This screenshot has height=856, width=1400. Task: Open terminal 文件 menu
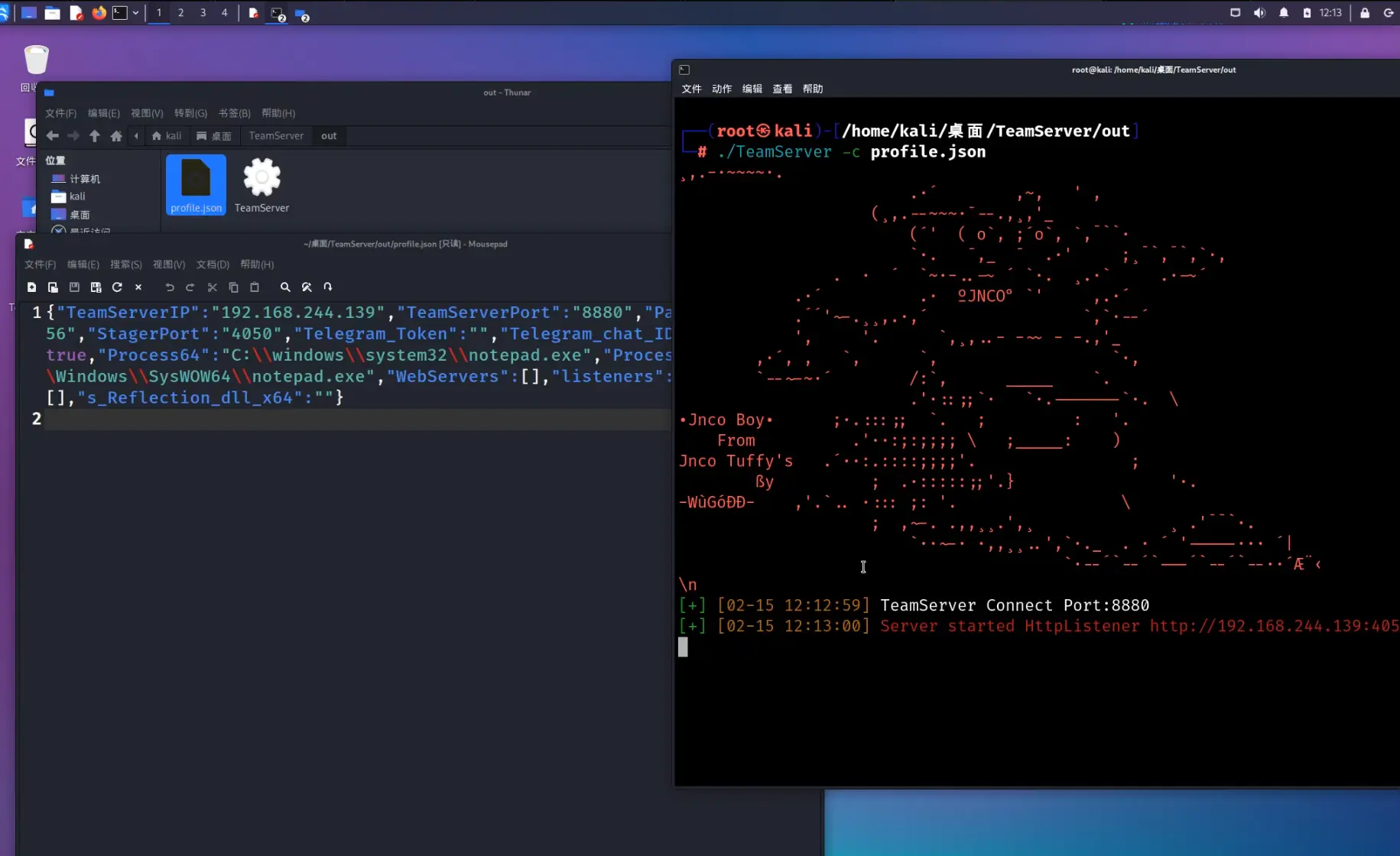pyautogui.click(x=691, y=89)
